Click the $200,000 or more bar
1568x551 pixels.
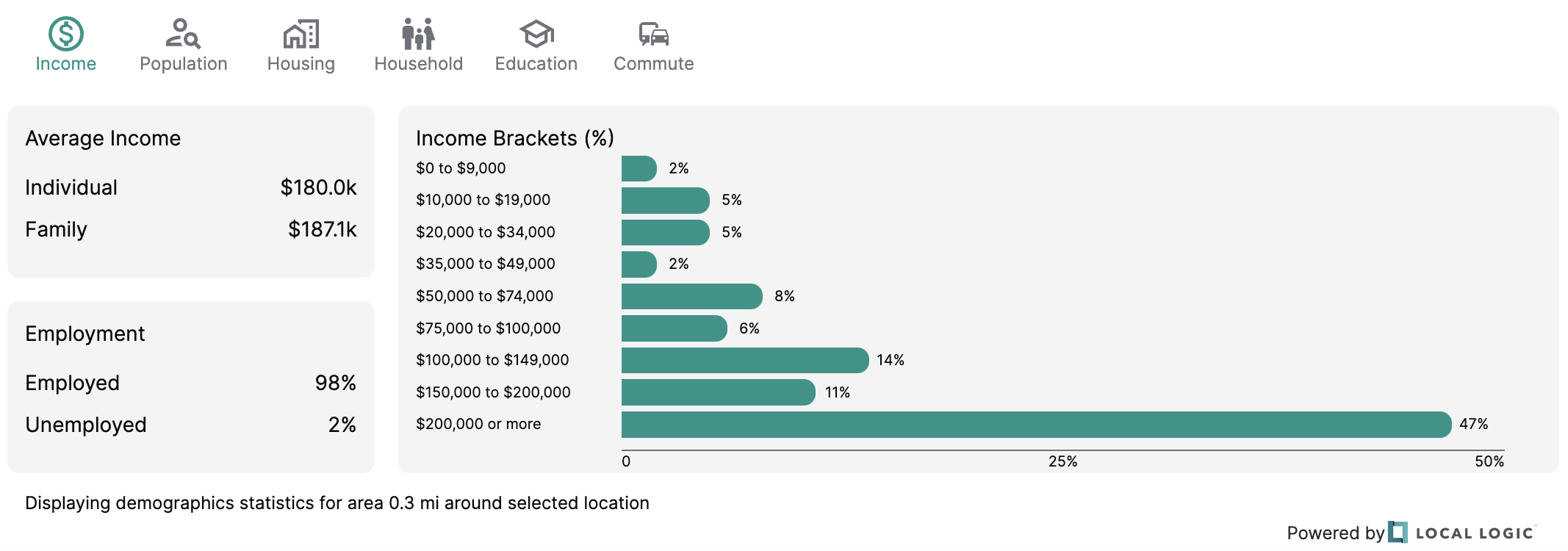pyautogui.click(x=1036, y=425)
